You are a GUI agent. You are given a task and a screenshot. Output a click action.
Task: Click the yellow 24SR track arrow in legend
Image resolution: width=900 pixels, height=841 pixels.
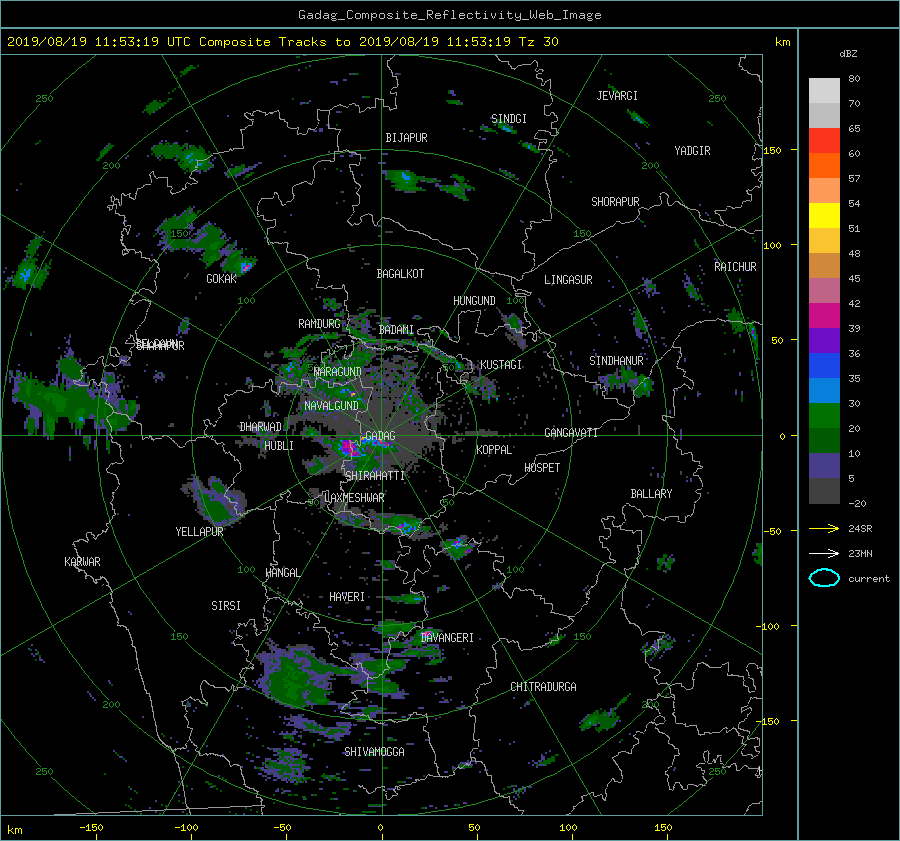pyautogui.click(x=824, y=528)
